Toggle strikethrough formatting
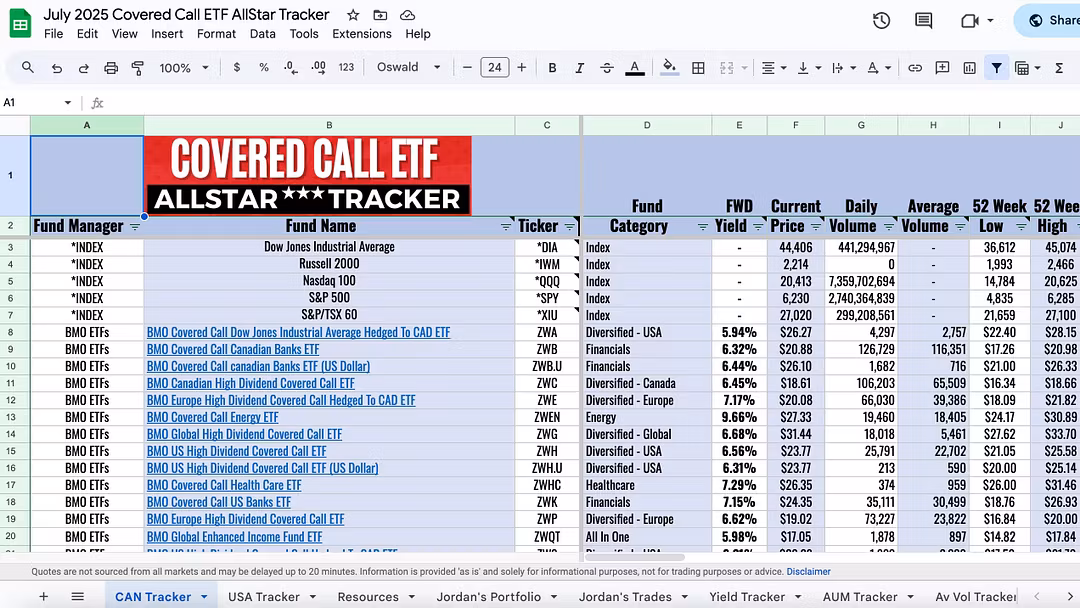This screenshot has width=1080, height=608. coord(607,67)
